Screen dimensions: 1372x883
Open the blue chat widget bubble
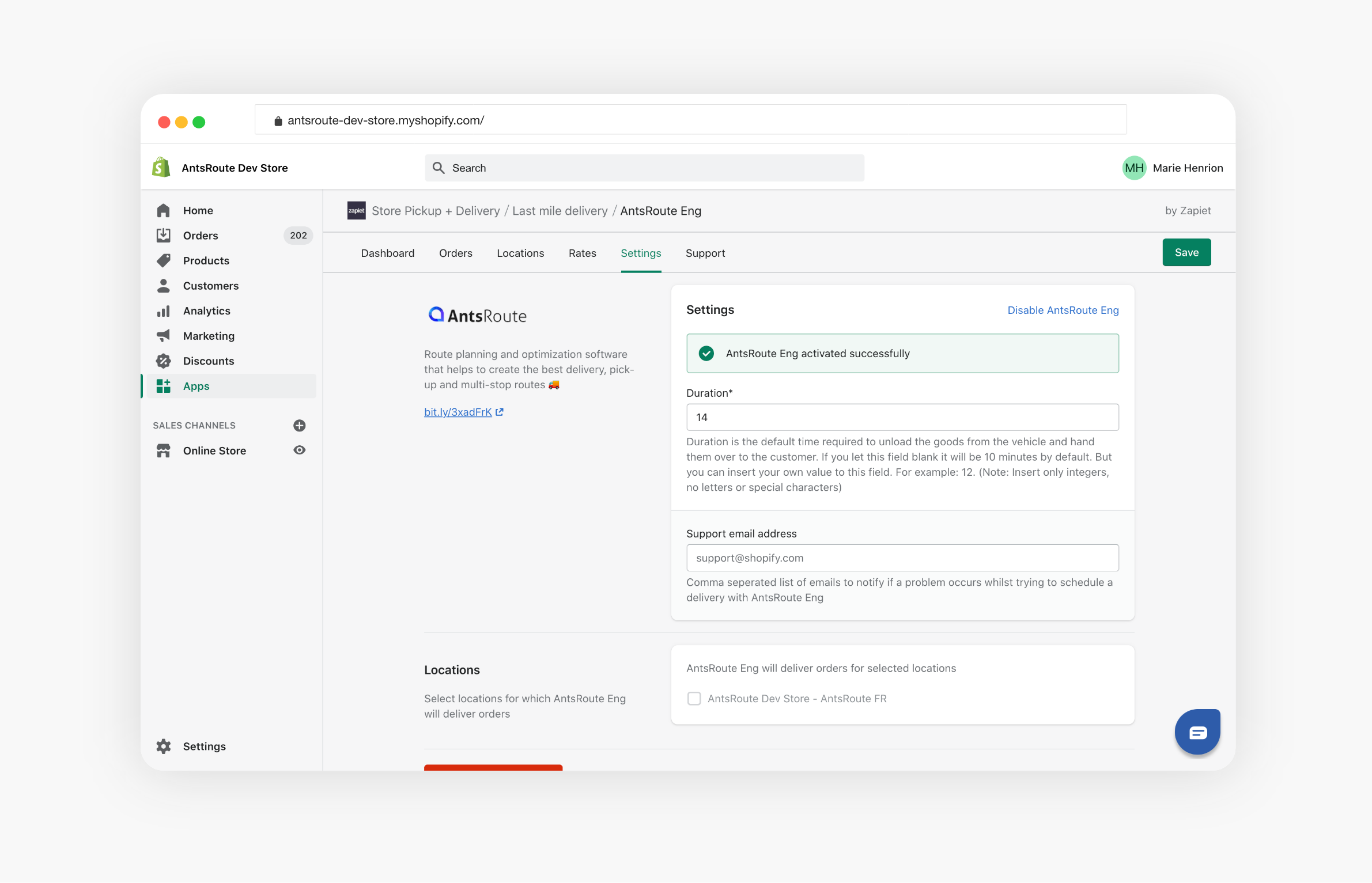click(1197, 732)
